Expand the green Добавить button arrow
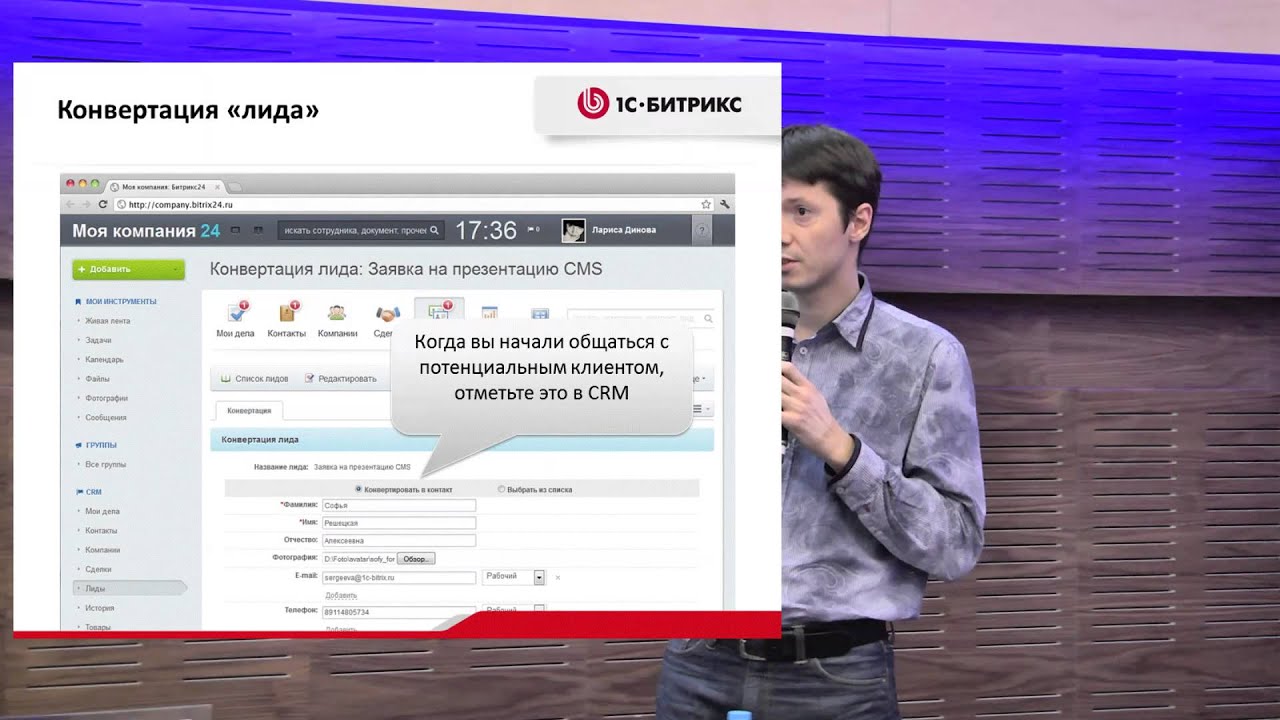Image resolution: width=1280 pixels, height=720 pixels. tap(176, 269)
